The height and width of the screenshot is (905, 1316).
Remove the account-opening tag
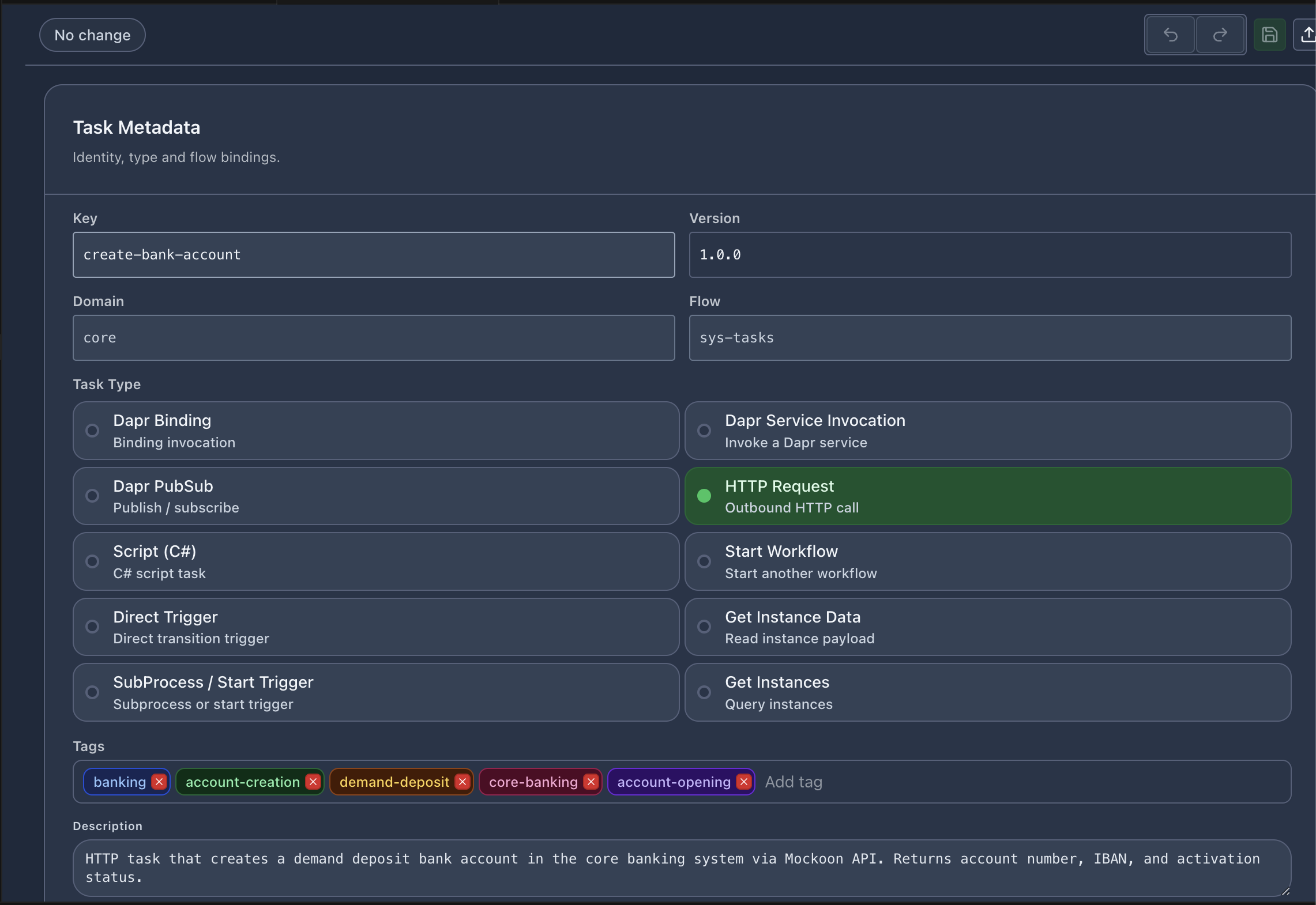pyautogui.click(x=744, y=782)
